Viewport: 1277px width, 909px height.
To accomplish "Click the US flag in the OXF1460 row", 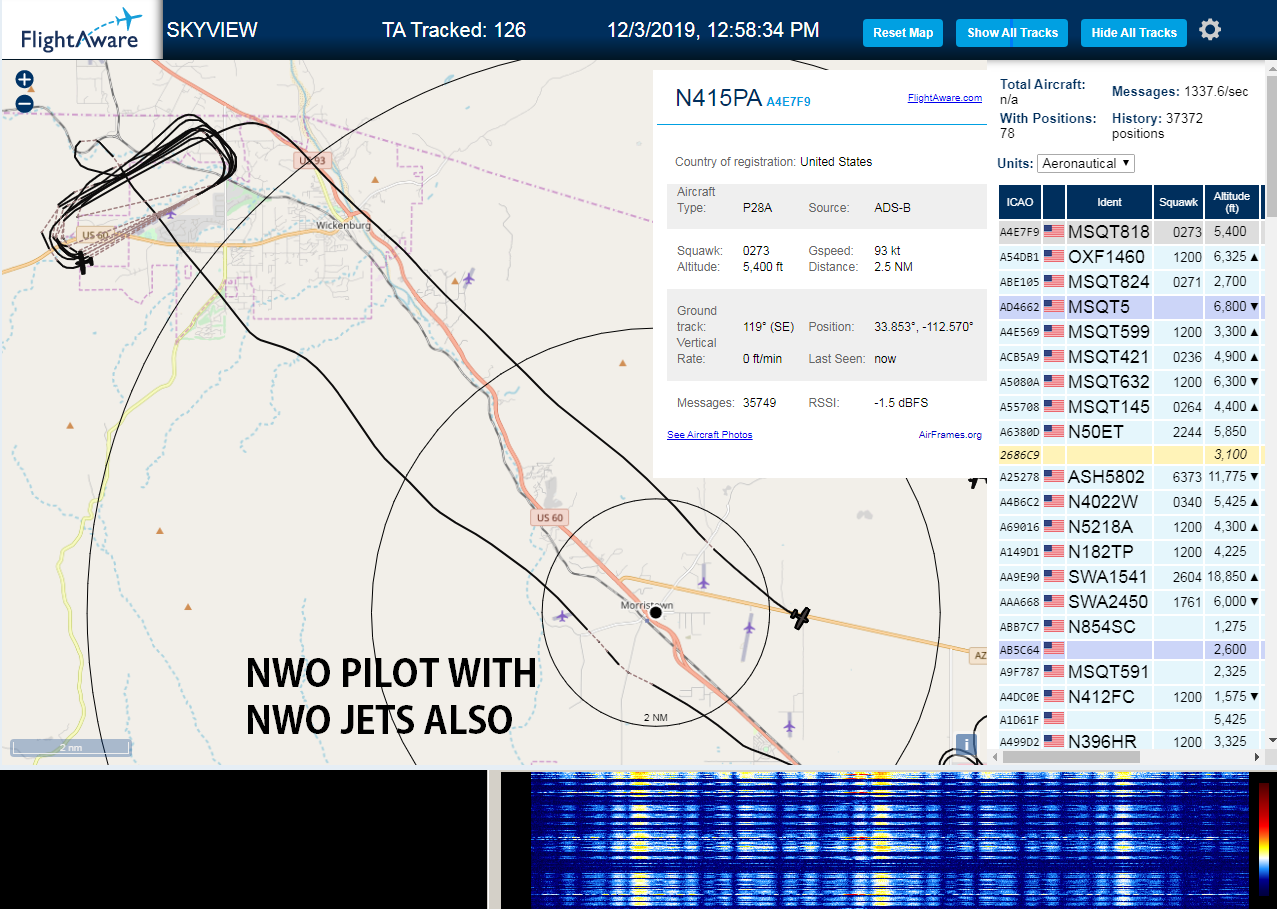I will click(x=1054, y=256).
